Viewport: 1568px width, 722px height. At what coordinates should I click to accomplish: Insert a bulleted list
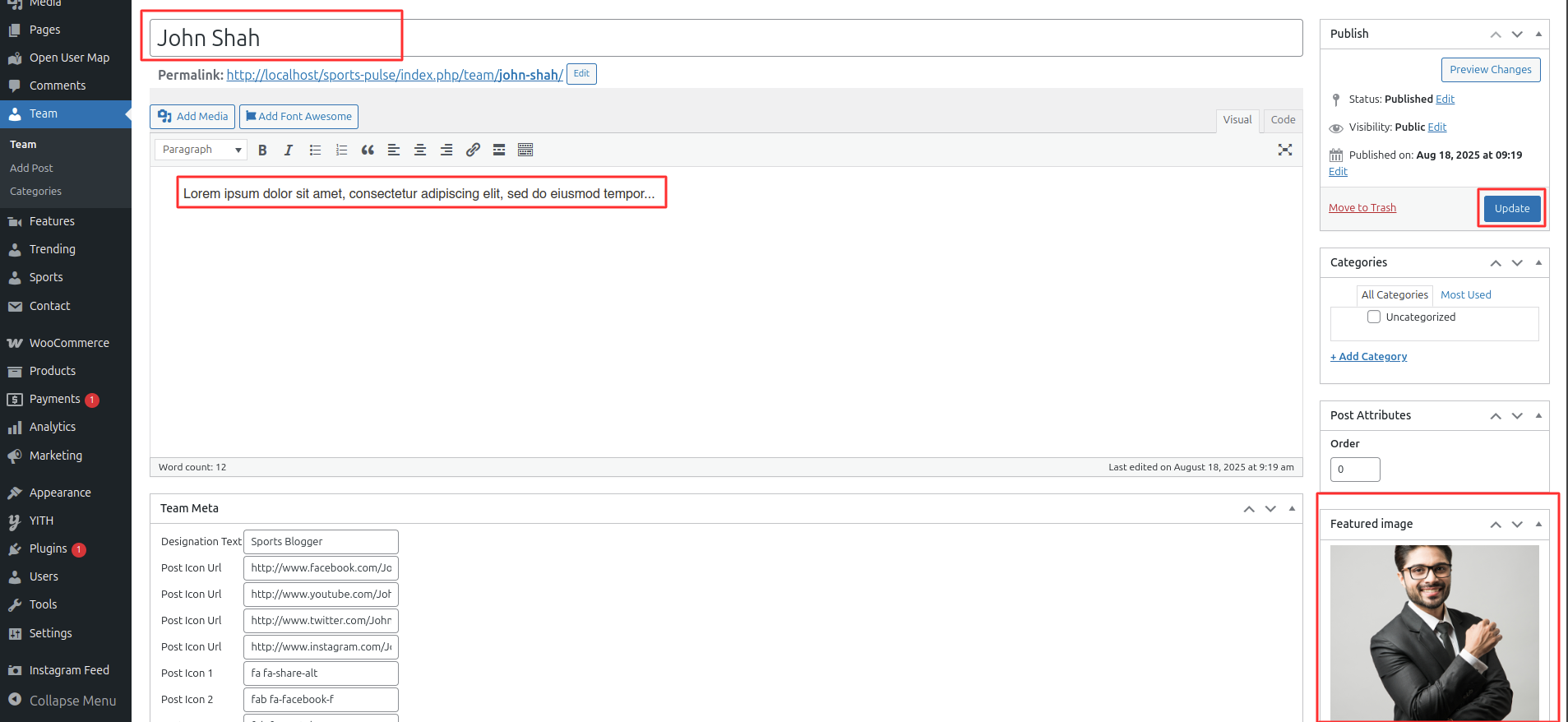click(315, 150)
